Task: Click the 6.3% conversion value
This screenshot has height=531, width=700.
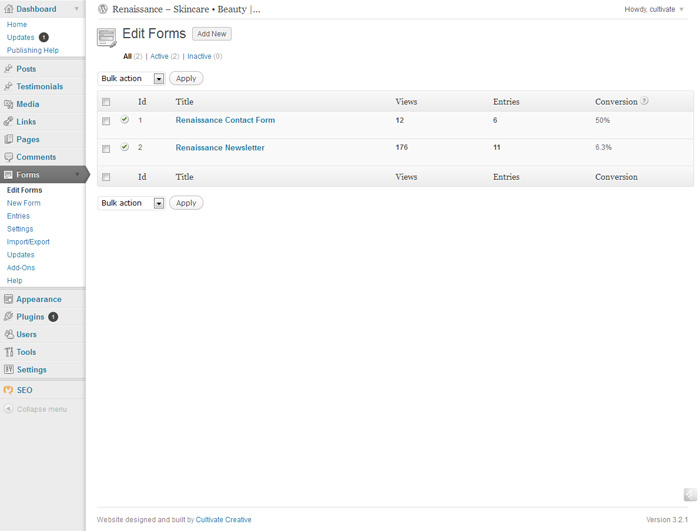Action: 603,147
